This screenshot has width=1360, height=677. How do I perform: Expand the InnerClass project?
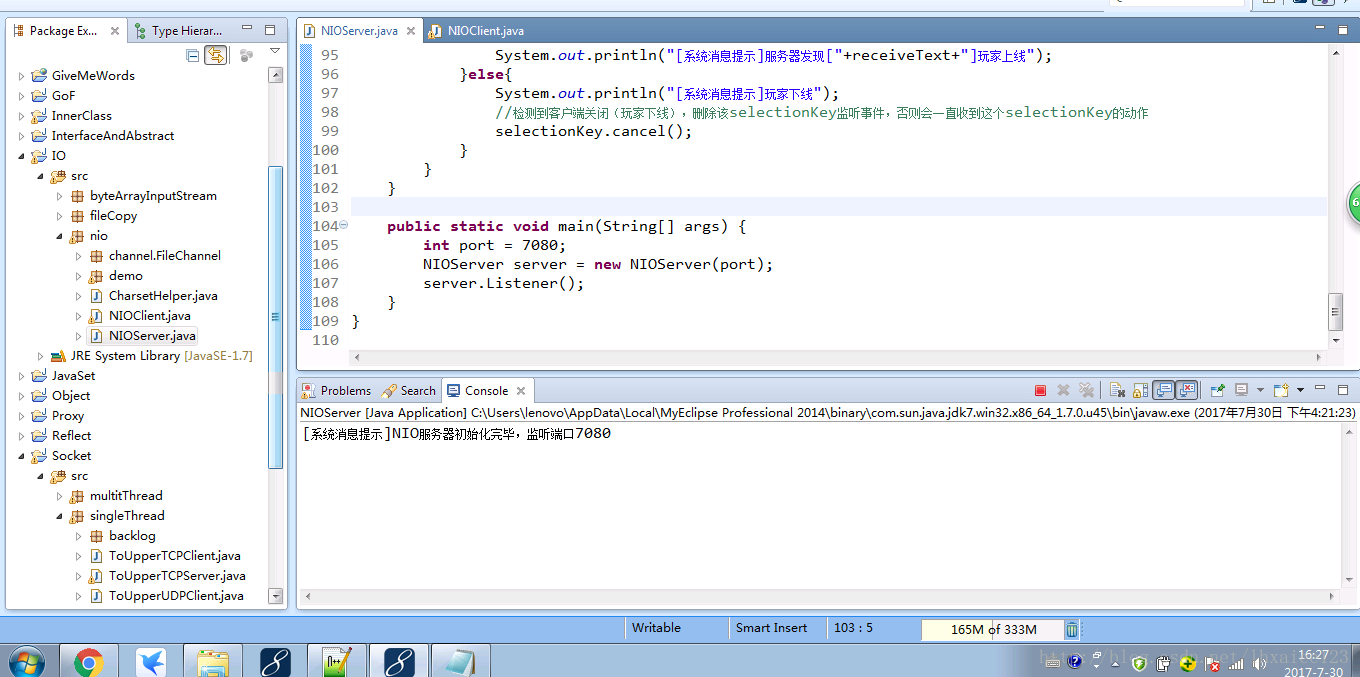pos(22,116)
